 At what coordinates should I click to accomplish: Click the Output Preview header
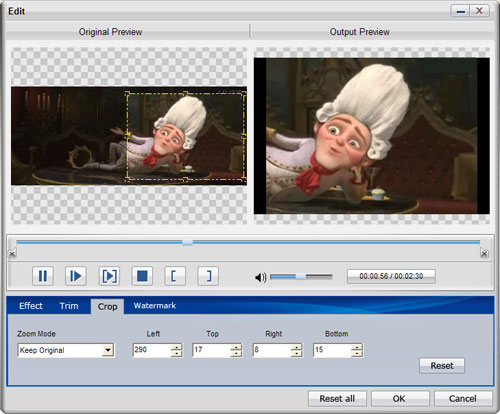pyautogui.click(x=360, y=32)
